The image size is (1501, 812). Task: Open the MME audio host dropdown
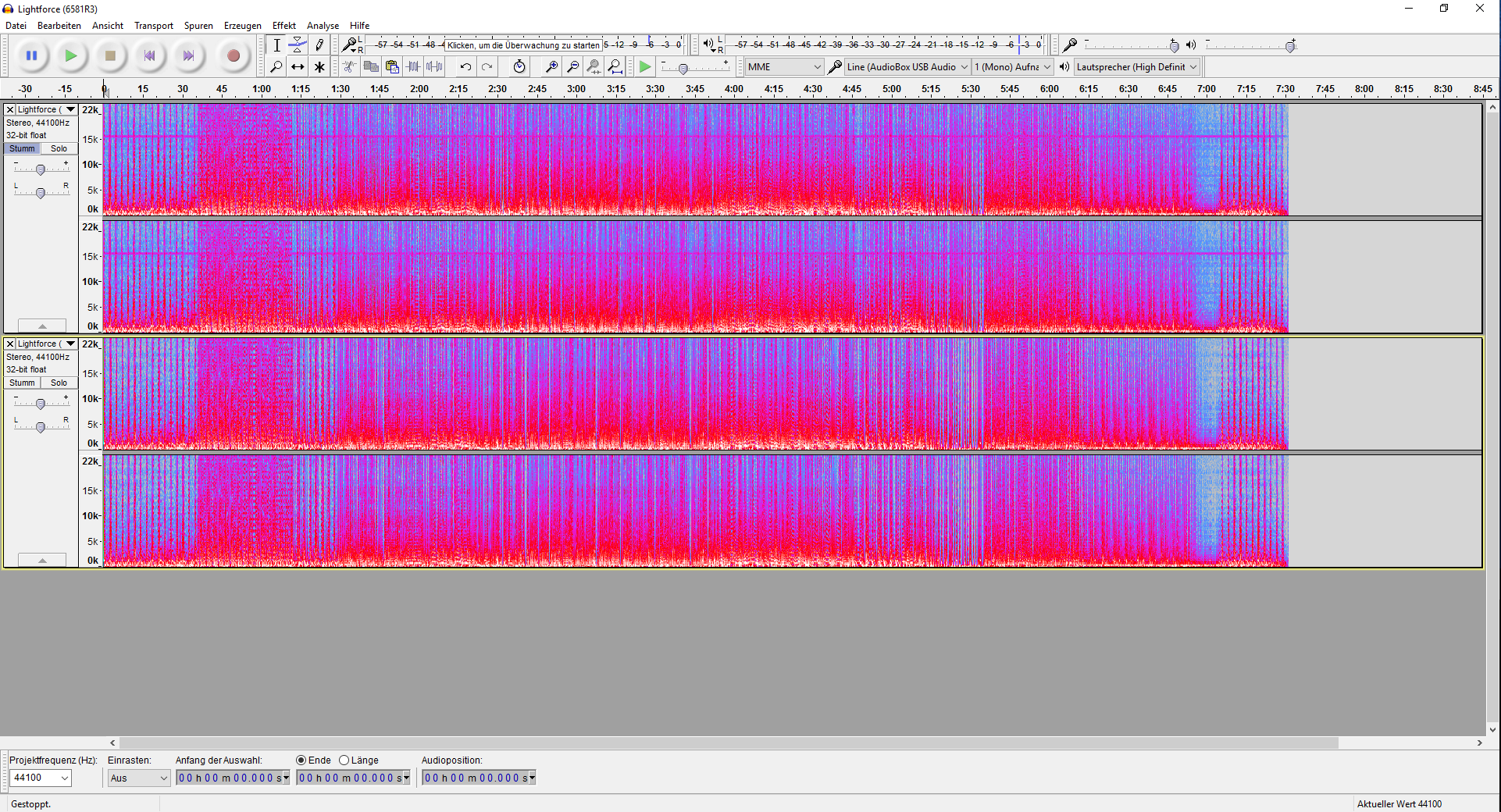784,67
